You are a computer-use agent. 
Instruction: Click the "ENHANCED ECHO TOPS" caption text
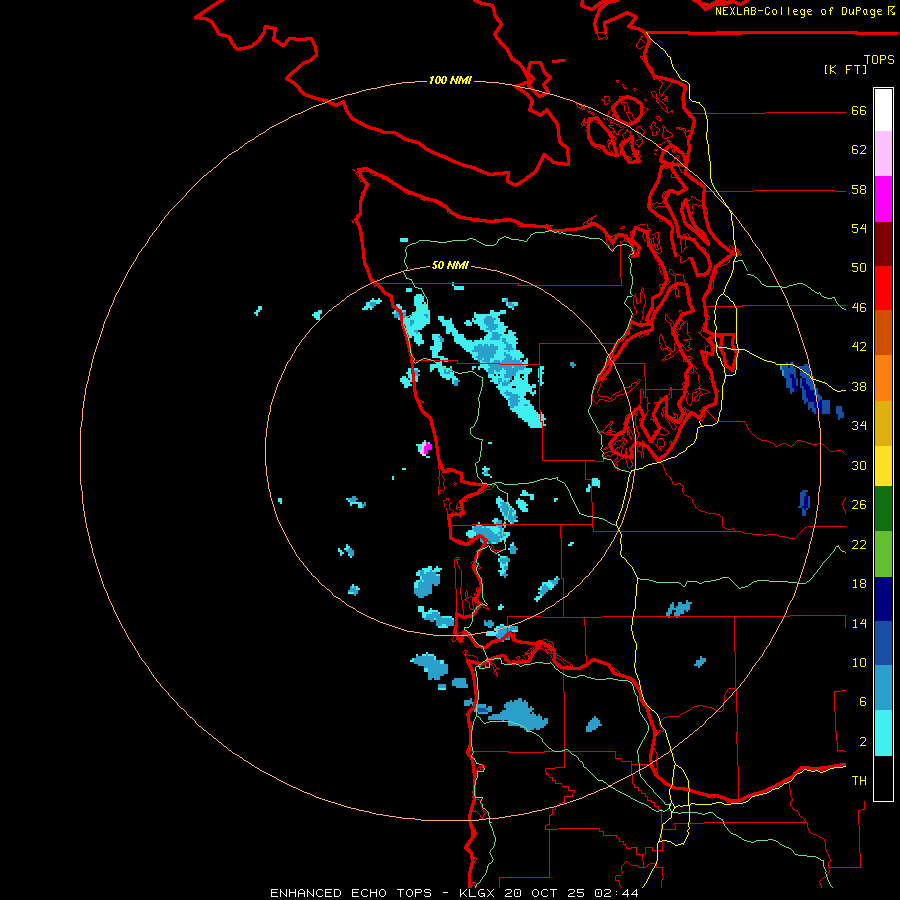click(x=351, y=893)
